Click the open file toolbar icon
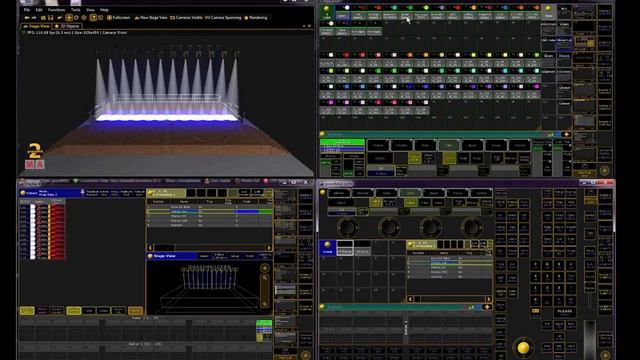This screenshot has height=360, width=640. (43, 18)
